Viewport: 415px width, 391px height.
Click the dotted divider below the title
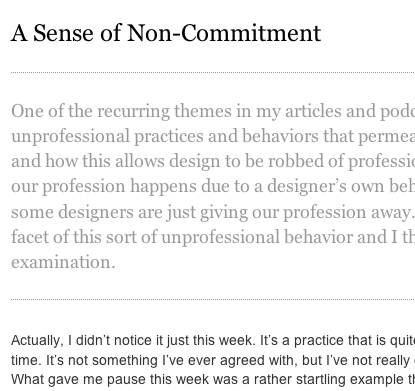[213, 72]
